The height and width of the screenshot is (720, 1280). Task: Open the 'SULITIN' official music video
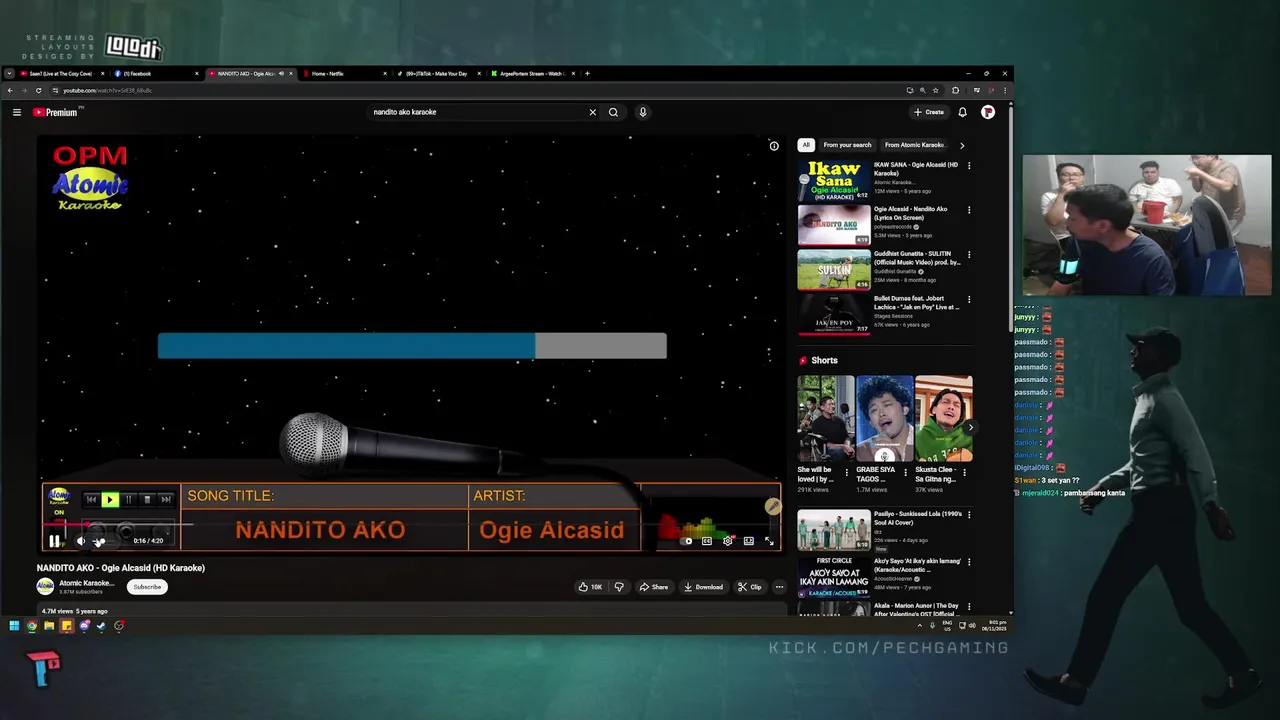[834, 270]
